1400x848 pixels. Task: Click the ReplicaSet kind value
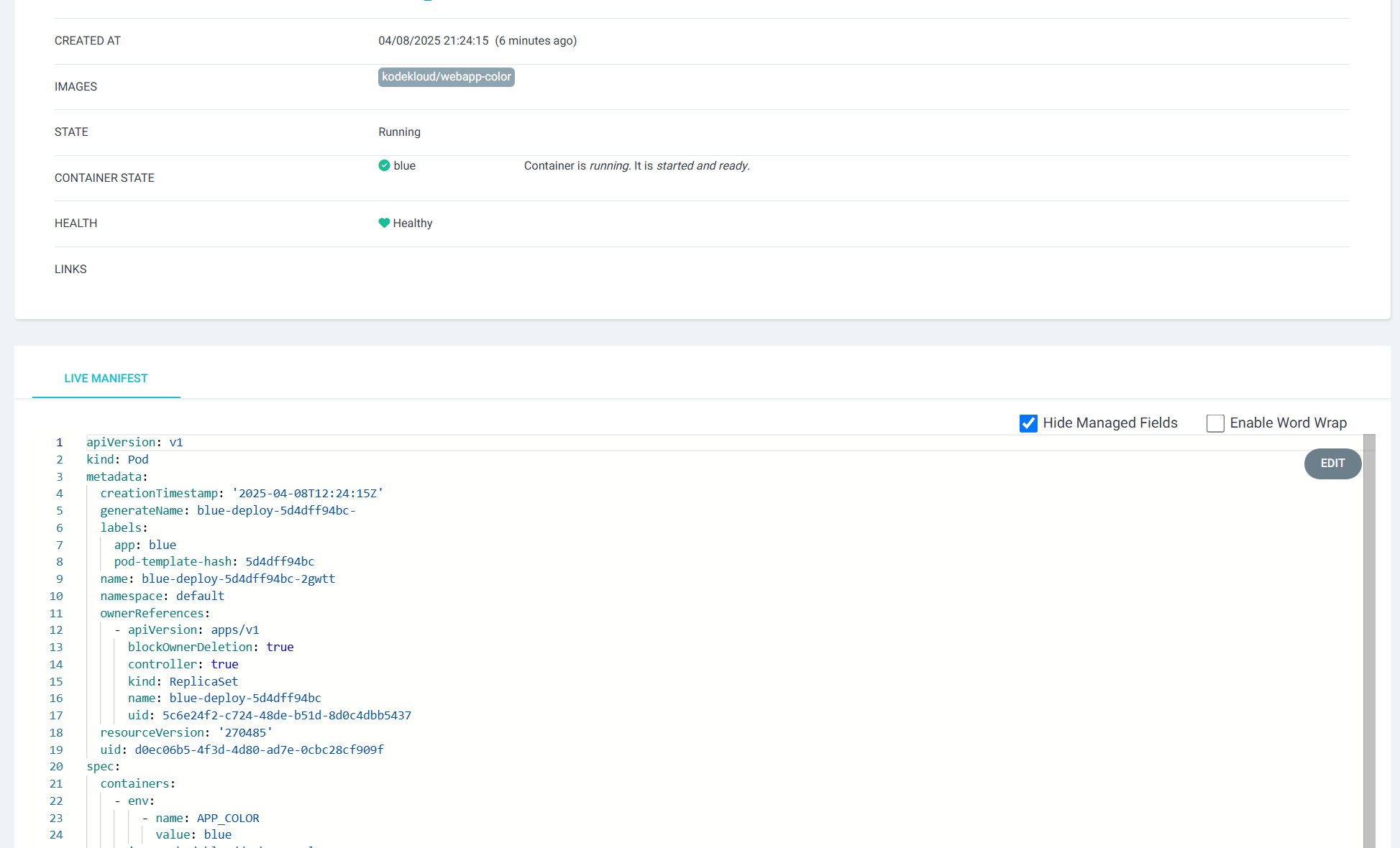tap(203, 681)
